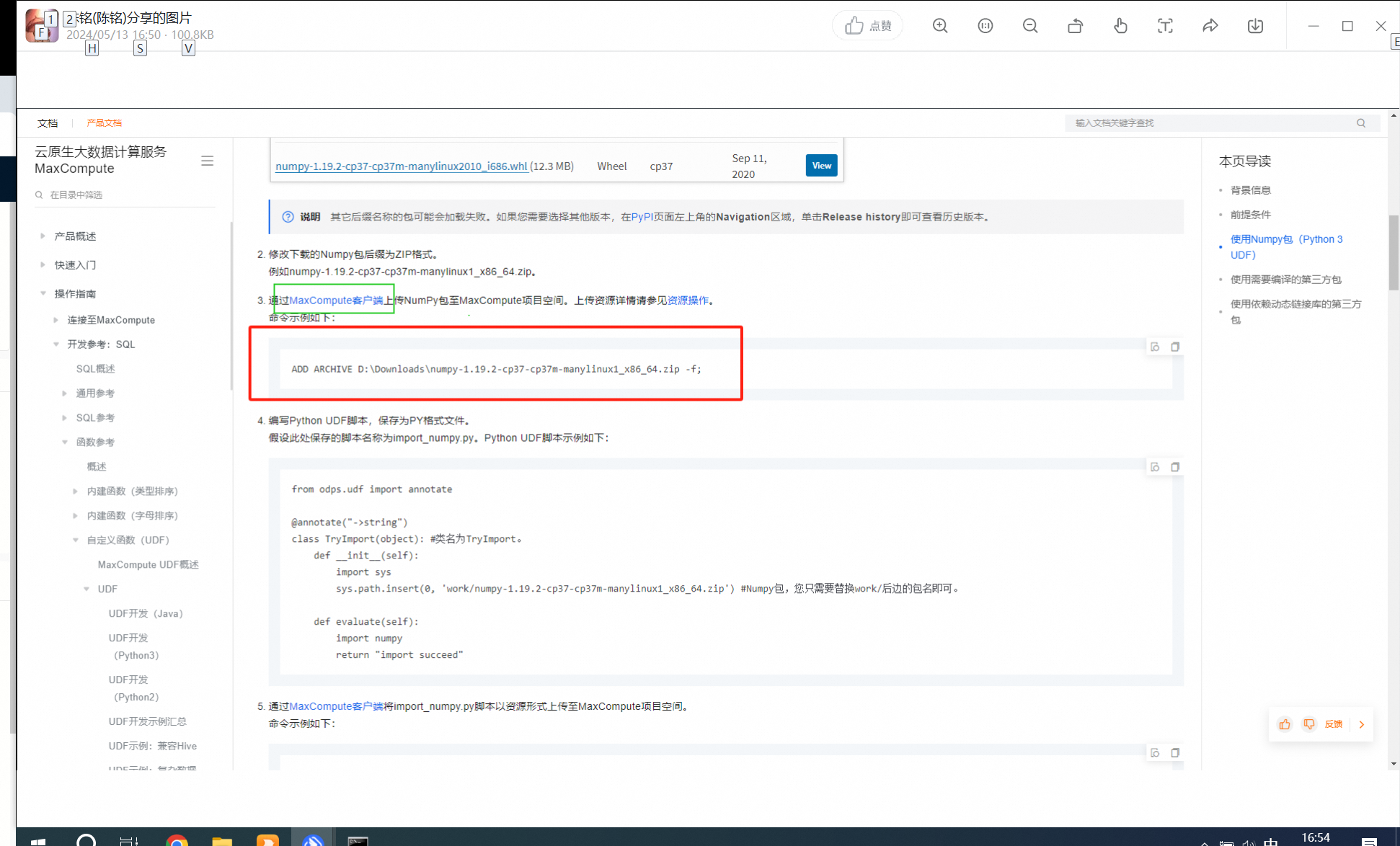Collapse the 开发参考：SQL node
The image size is (1400, 846).
click(56, 344)
